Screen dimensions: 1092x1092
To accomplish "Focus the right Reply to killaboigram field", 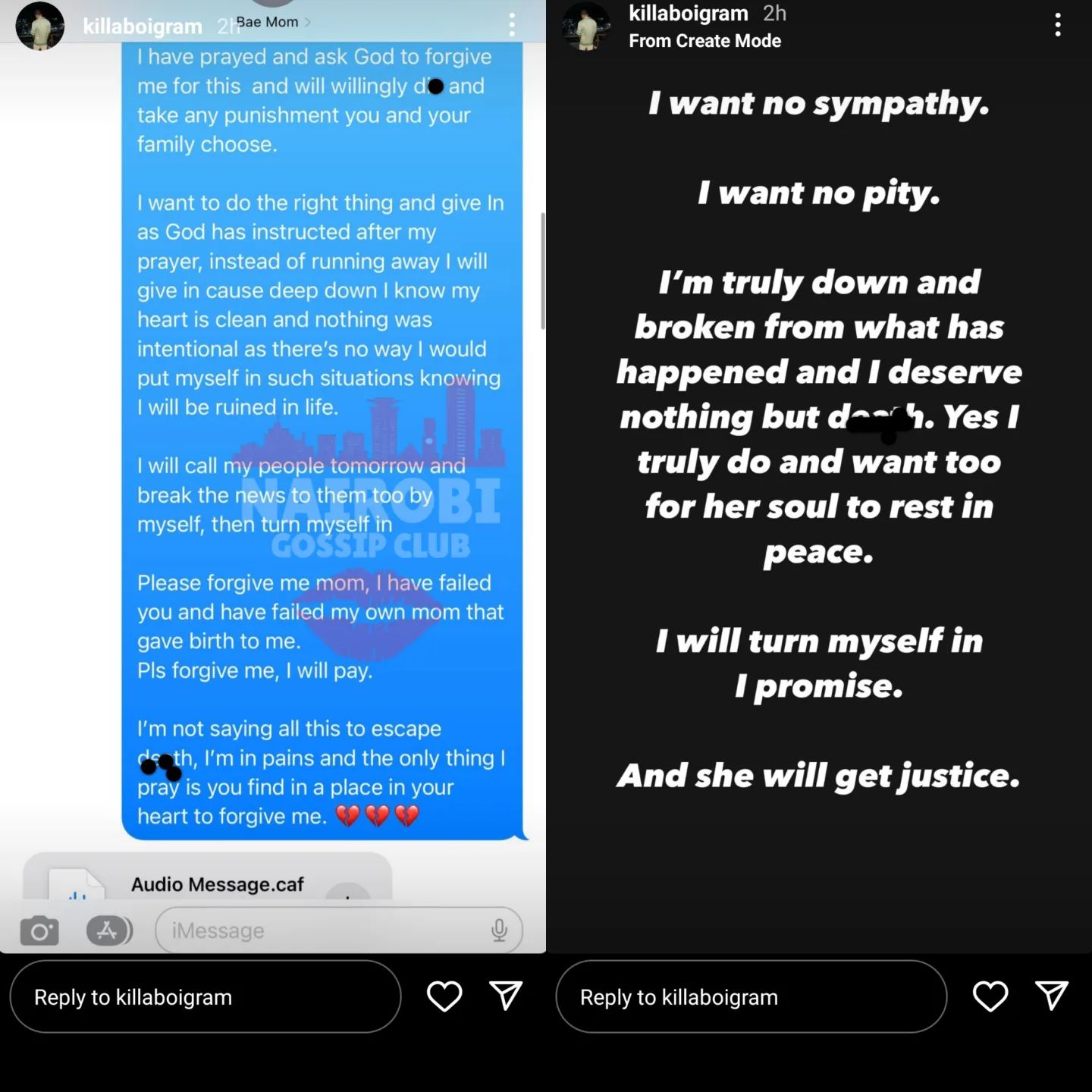I will (x=752, y=996).
